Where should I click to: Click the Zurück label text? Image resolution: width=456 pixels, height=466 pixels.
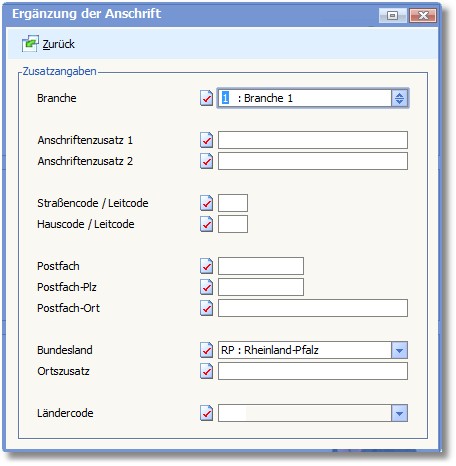click(59, 44)
